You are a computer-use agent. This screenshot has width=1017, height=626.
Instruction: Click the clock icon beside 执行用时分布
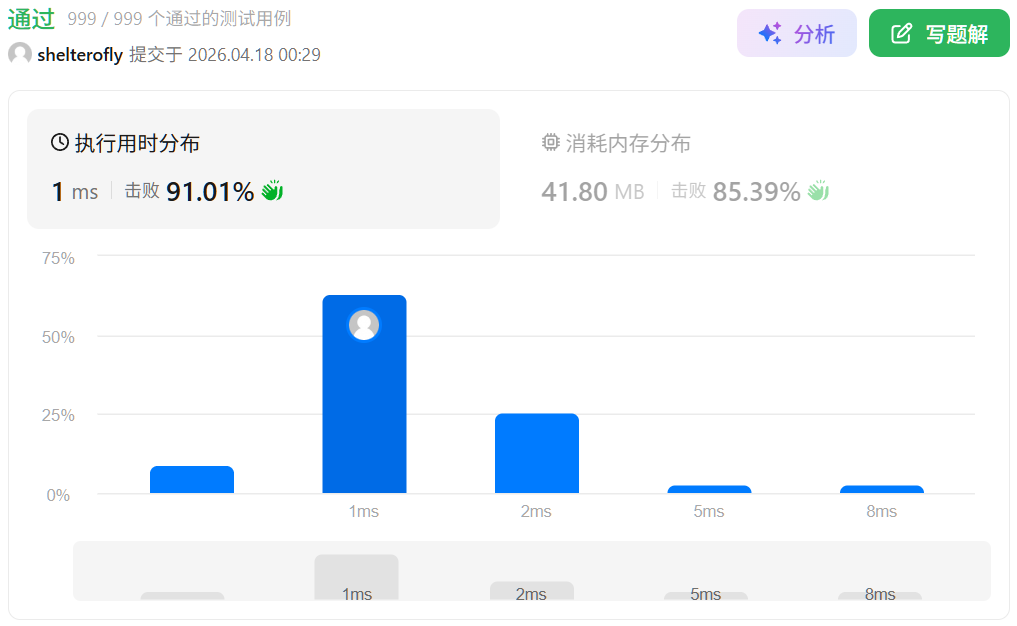(60, 143)
